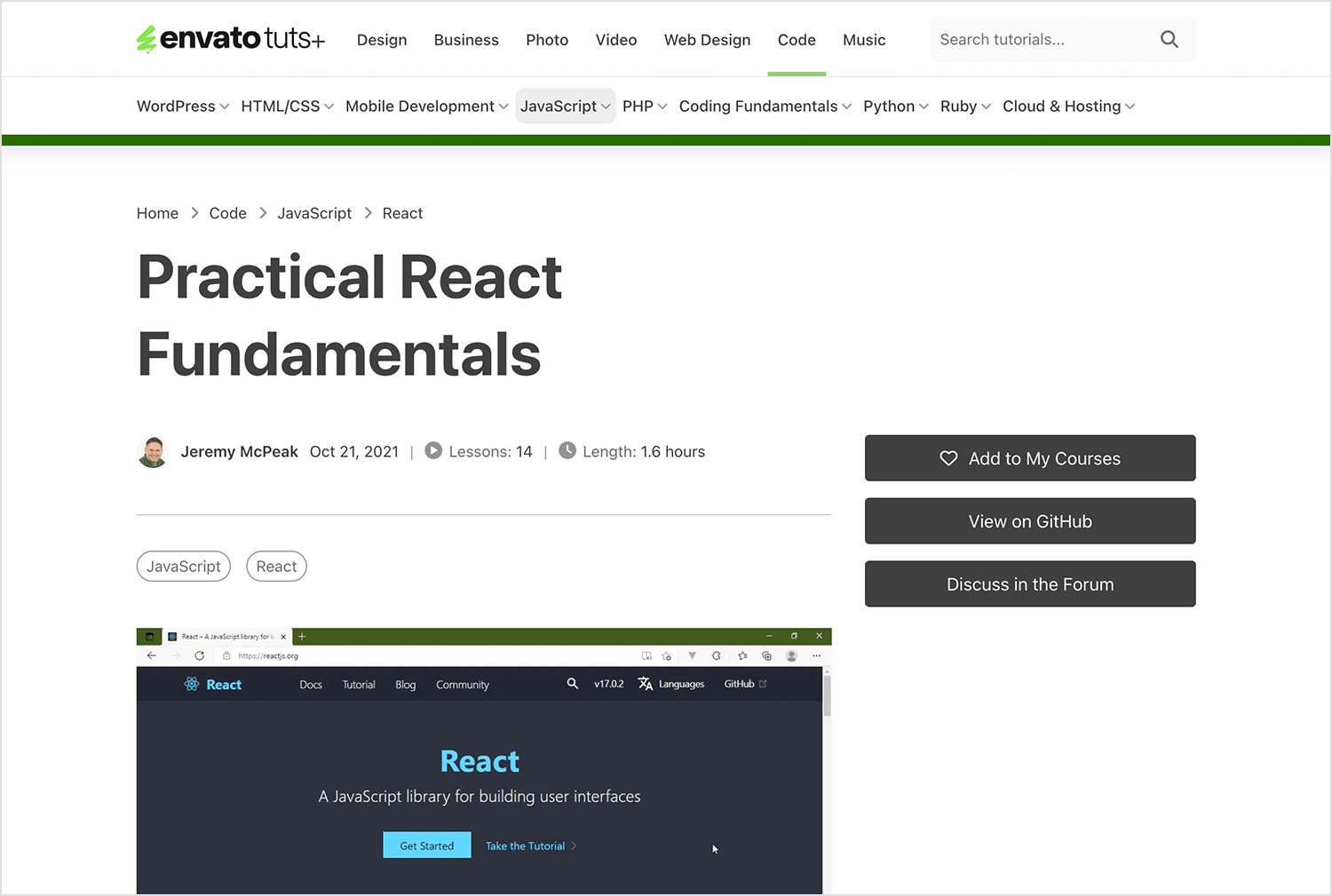1332x896 pixels.
Task: Go to the Design section
Action: (x=382, y=40)
